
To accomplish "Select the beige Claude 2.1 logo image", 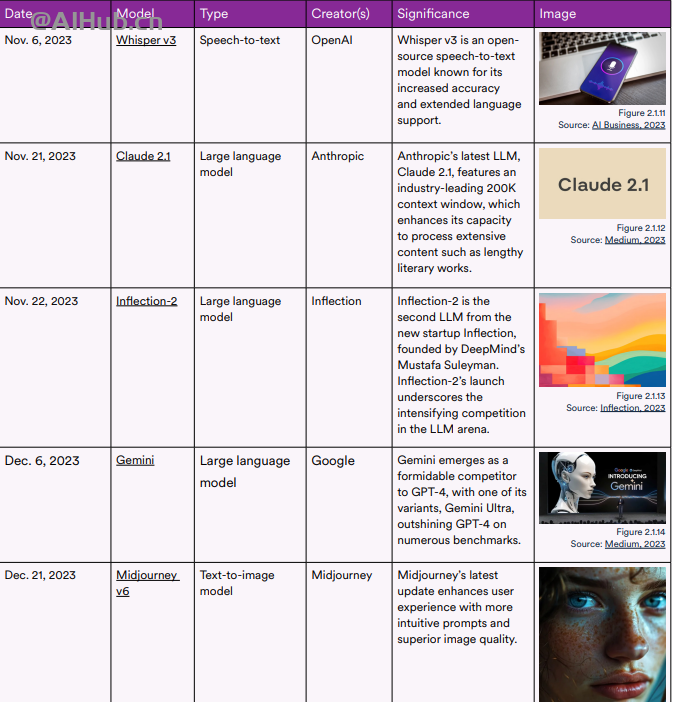I will click(x=602, y=184).
